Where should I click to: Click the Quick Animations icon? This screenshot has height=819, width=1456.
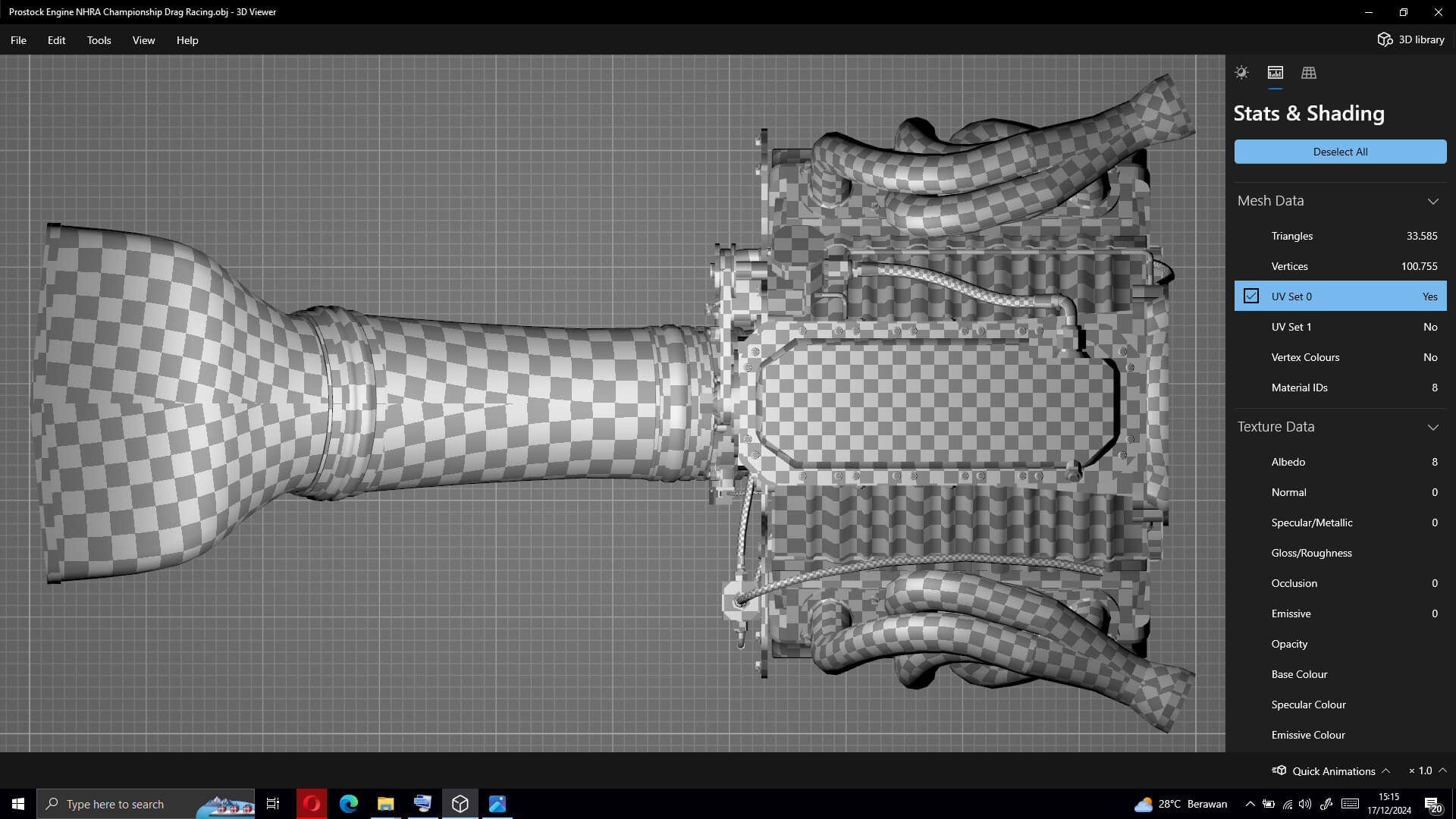point(1279,770)
